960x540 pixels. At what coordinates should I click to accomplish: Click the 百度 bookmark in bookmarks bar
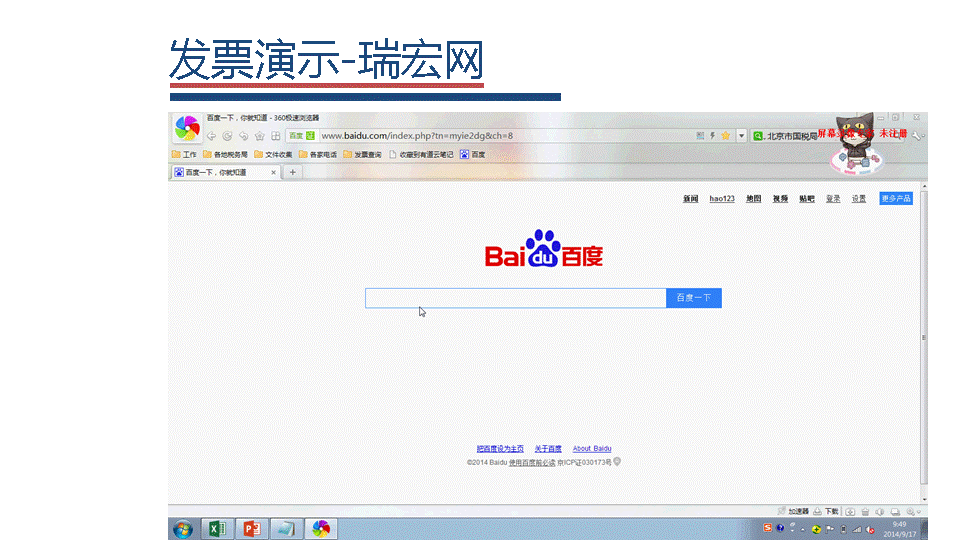pos(473,155)
